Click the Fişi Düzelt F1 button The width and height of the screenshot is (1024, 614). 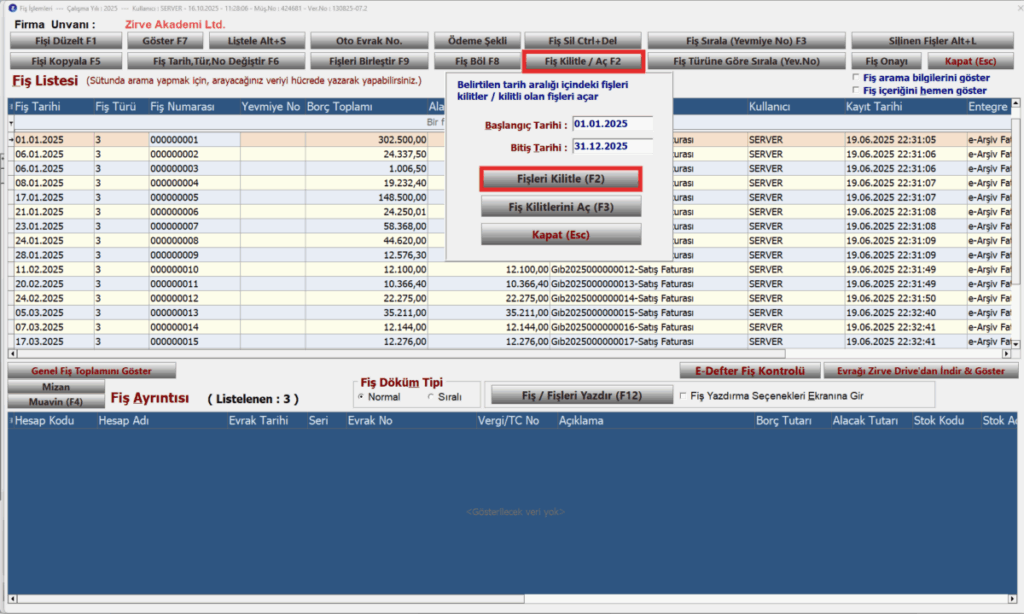click(66, 40)
